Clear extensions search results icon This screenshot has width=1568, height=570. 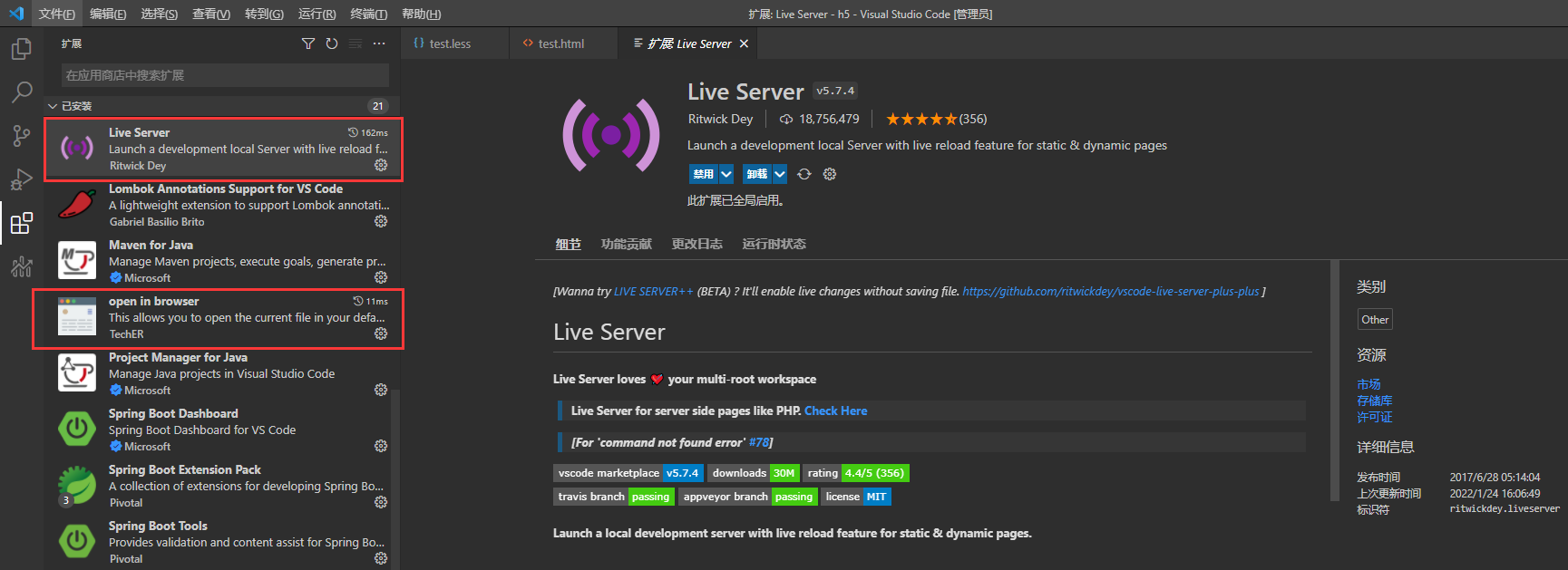pos(355,43)
